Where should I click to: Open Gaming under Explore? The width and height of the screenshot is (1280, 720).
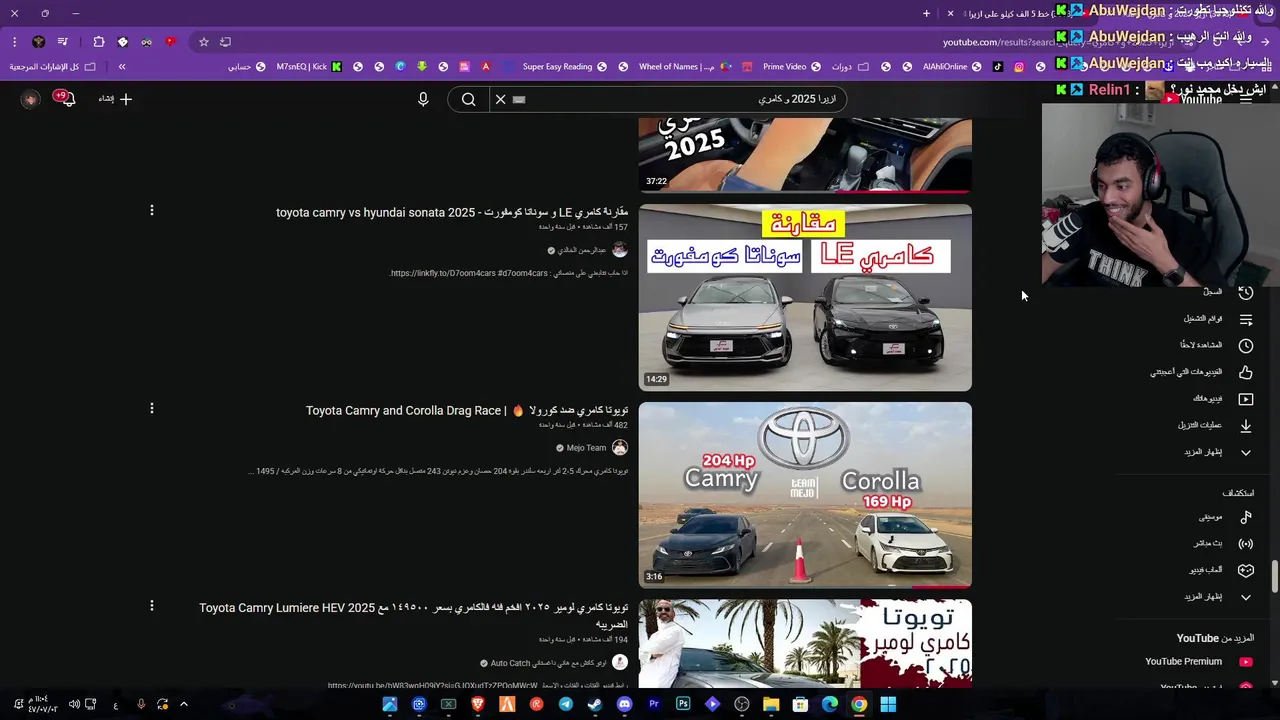1220,570
